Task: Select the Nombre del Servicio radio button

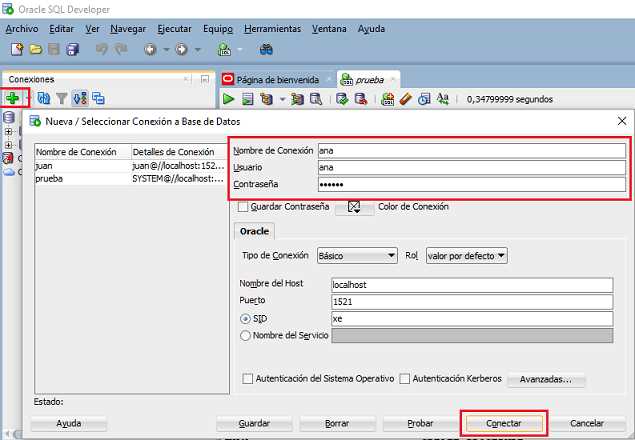Action: tap(245, 335)
